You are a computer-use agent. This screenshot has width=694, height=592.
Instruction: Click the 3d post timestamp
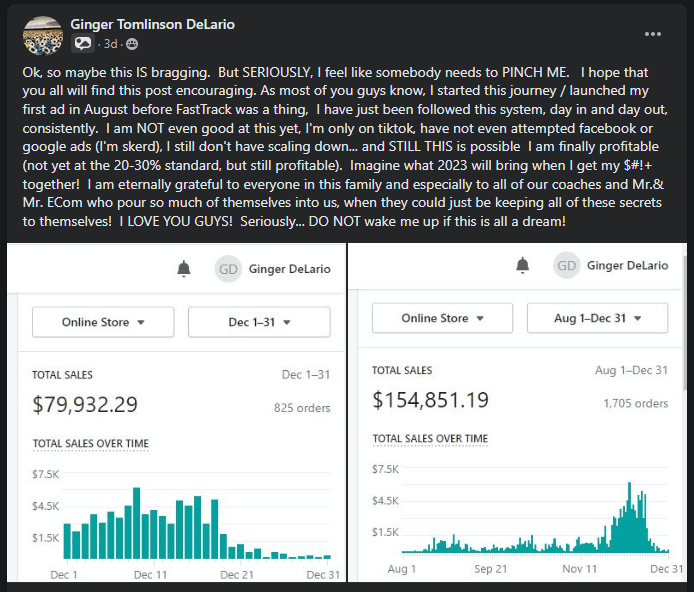coord(110,44)
